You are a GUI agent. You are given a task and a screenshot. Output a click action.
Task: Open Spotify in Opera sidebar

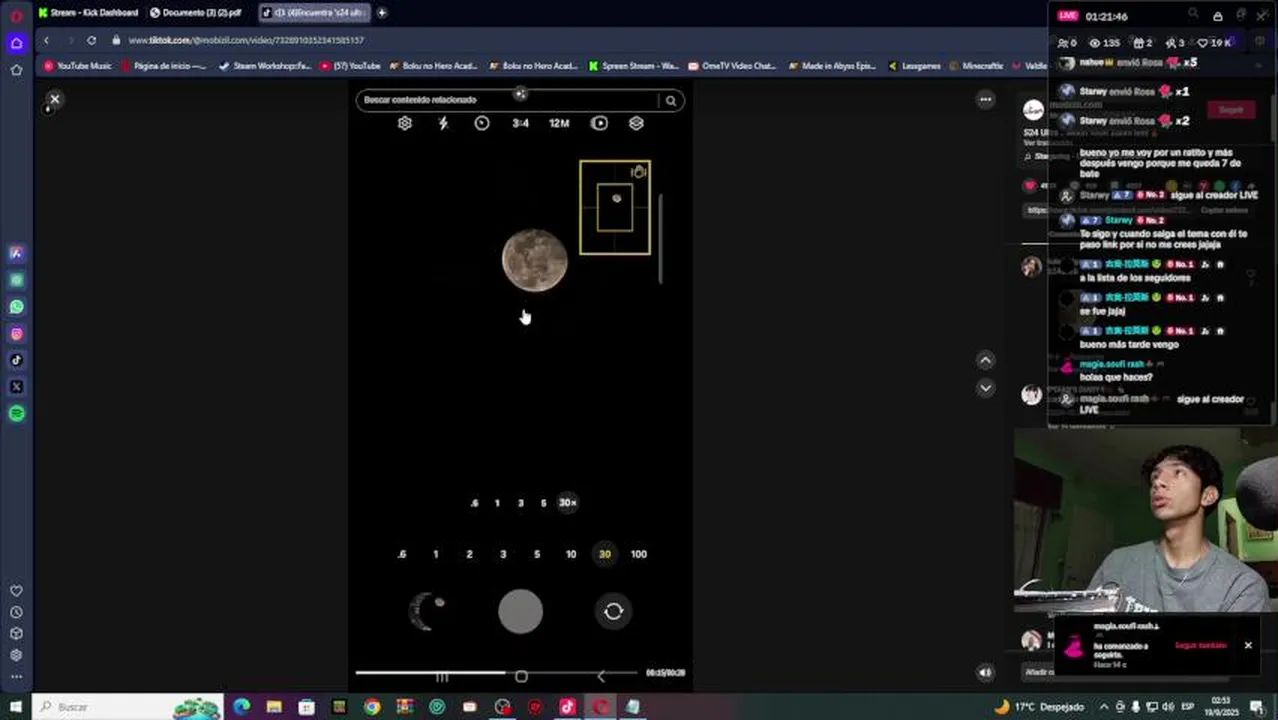(16, 413)
